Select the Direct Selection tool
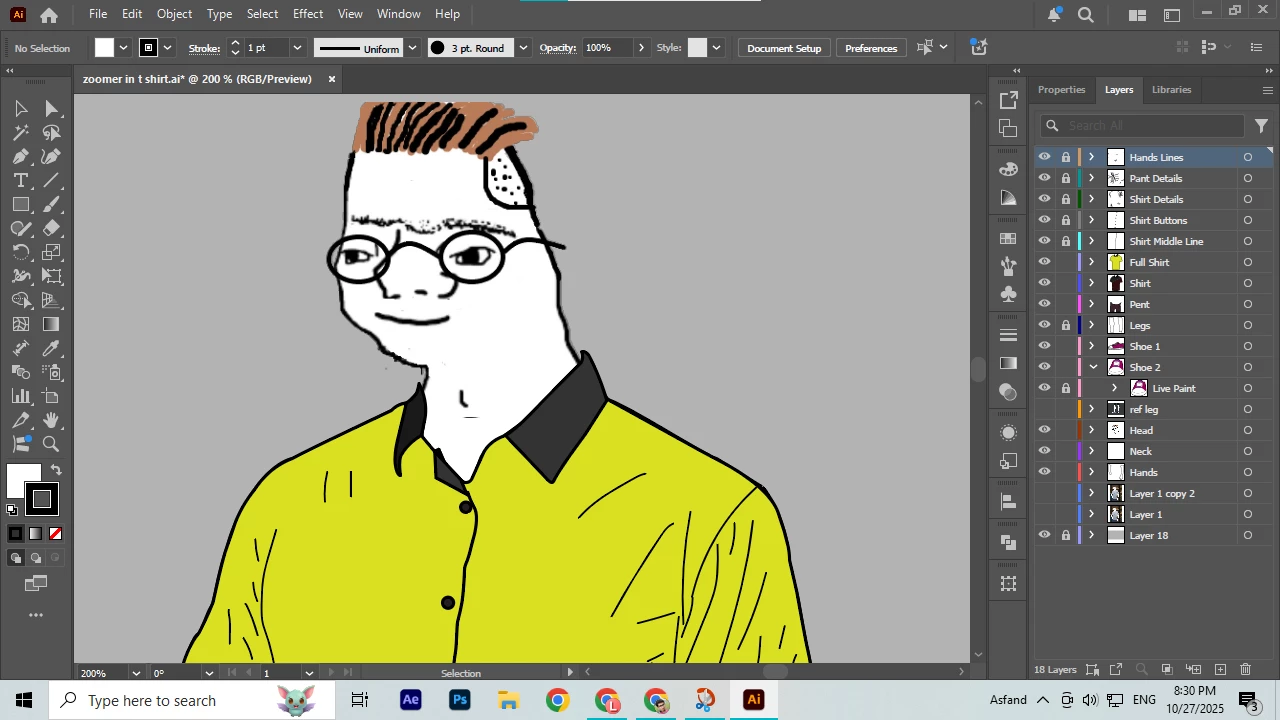 tap(52, 108)
